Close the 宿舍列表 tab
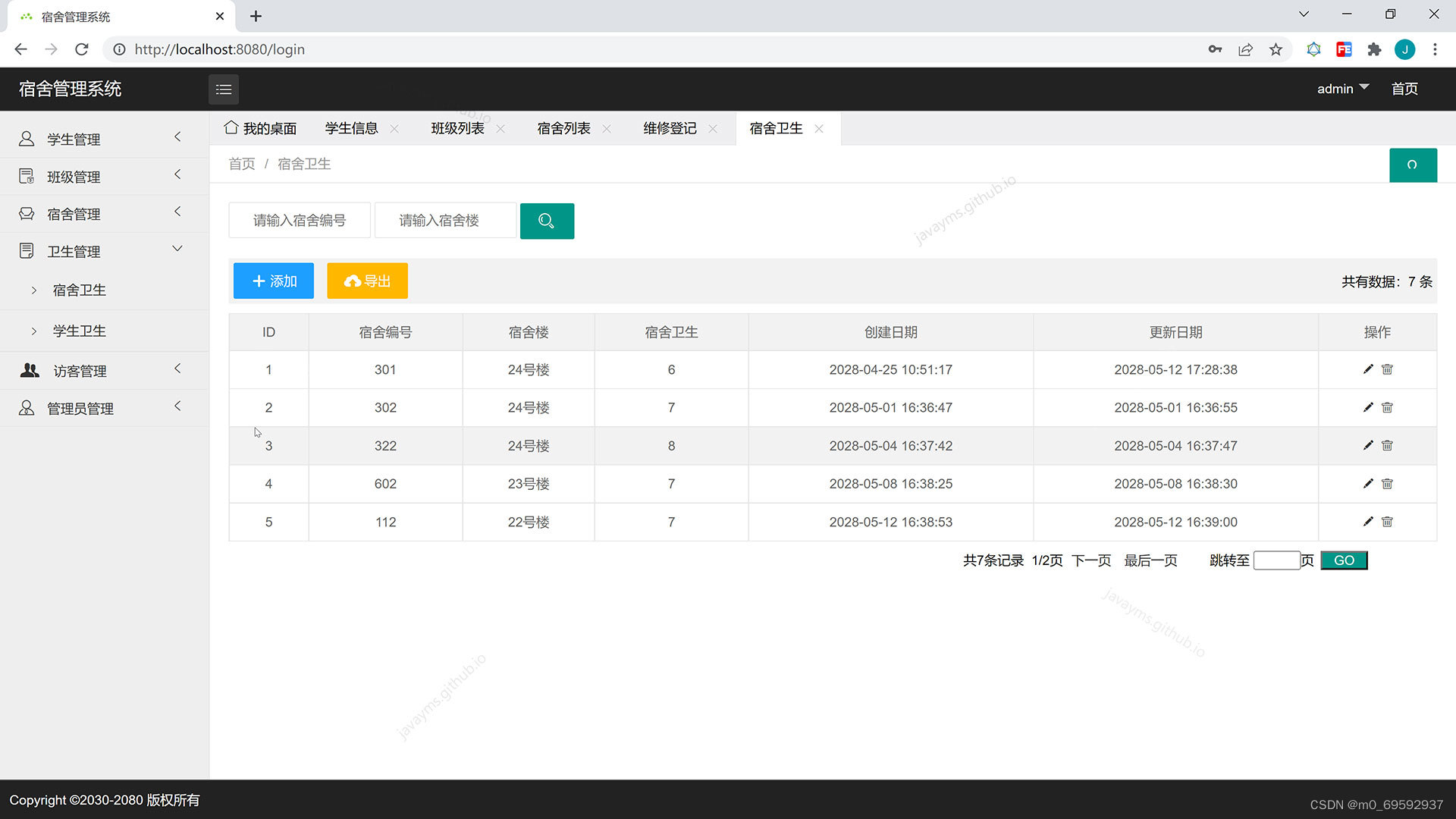This screenshot has width=1456, height=819. coord(607,129)
